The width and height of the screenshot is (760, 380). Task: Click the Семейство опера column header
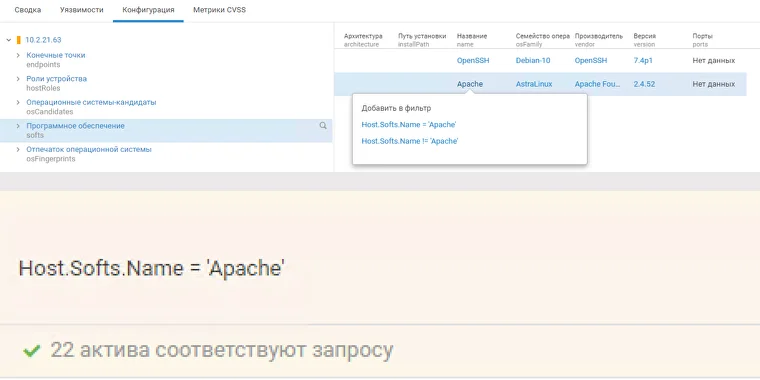pos(542,36)
